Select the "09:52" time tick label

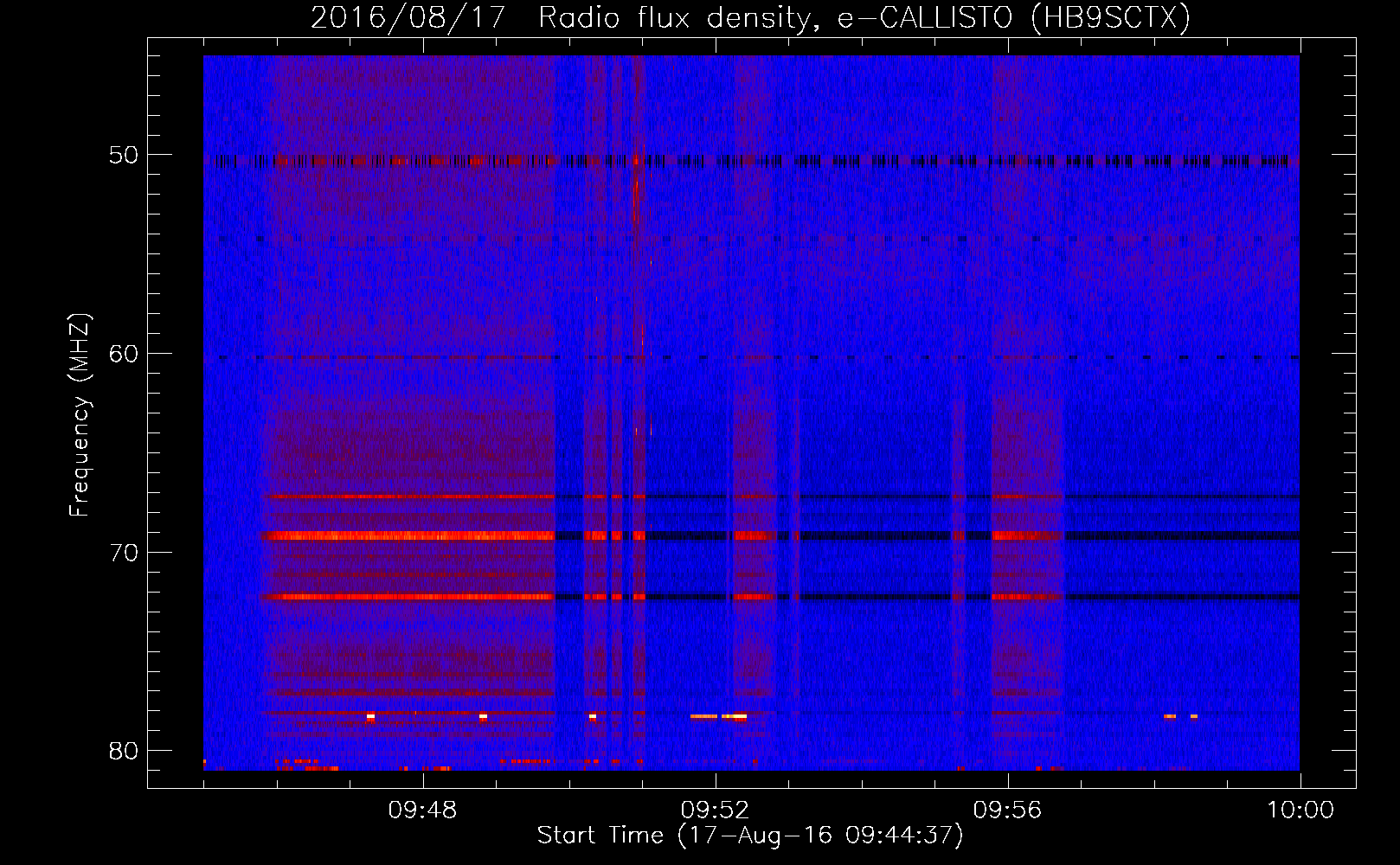tap(715, 811)
